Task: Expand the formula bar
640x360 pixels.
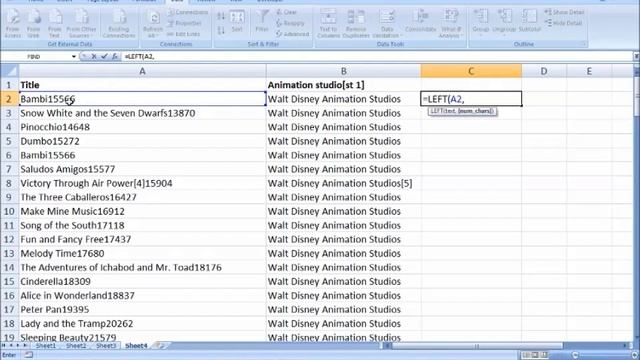Action: [x=636, y=56]
